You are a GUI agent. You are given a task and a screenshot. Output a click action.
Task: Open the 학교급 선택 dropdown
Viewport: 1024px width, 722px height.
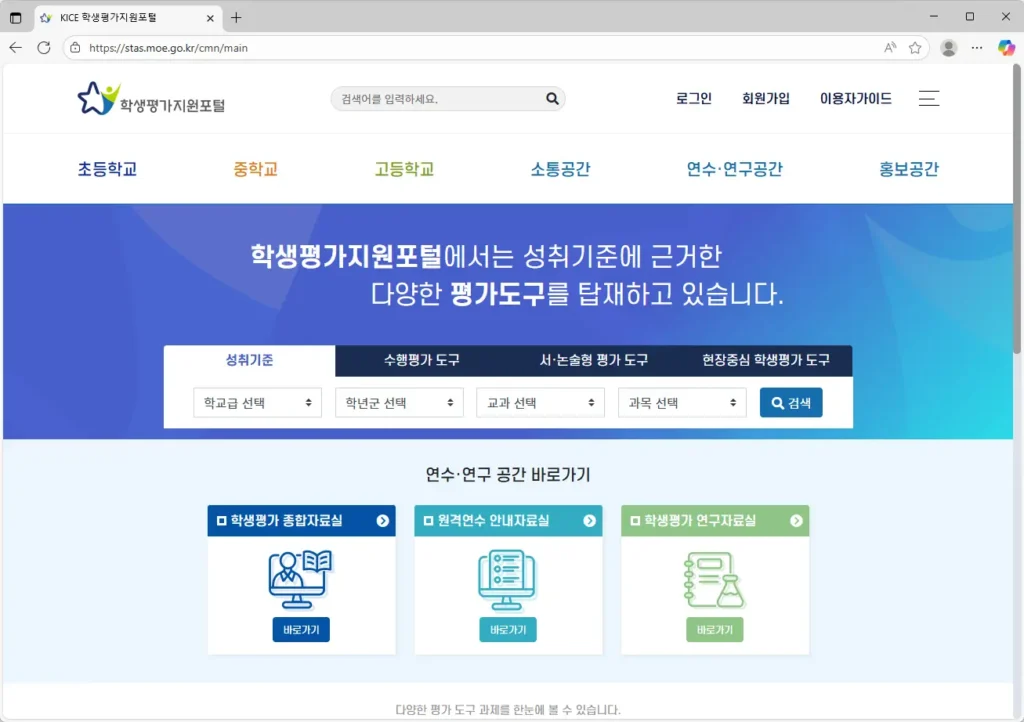pyautogui.click(x=257, y=402)
